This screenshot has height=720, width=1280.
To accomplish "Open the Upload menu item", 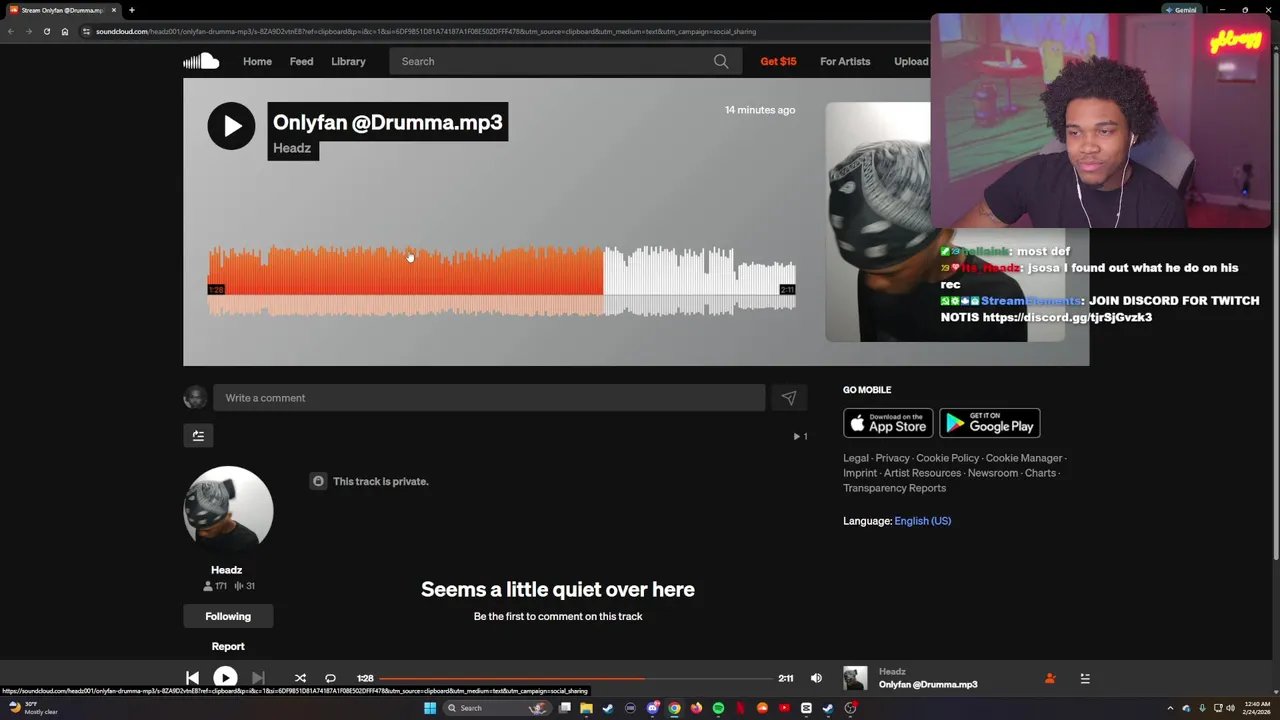I will point(911,61).
